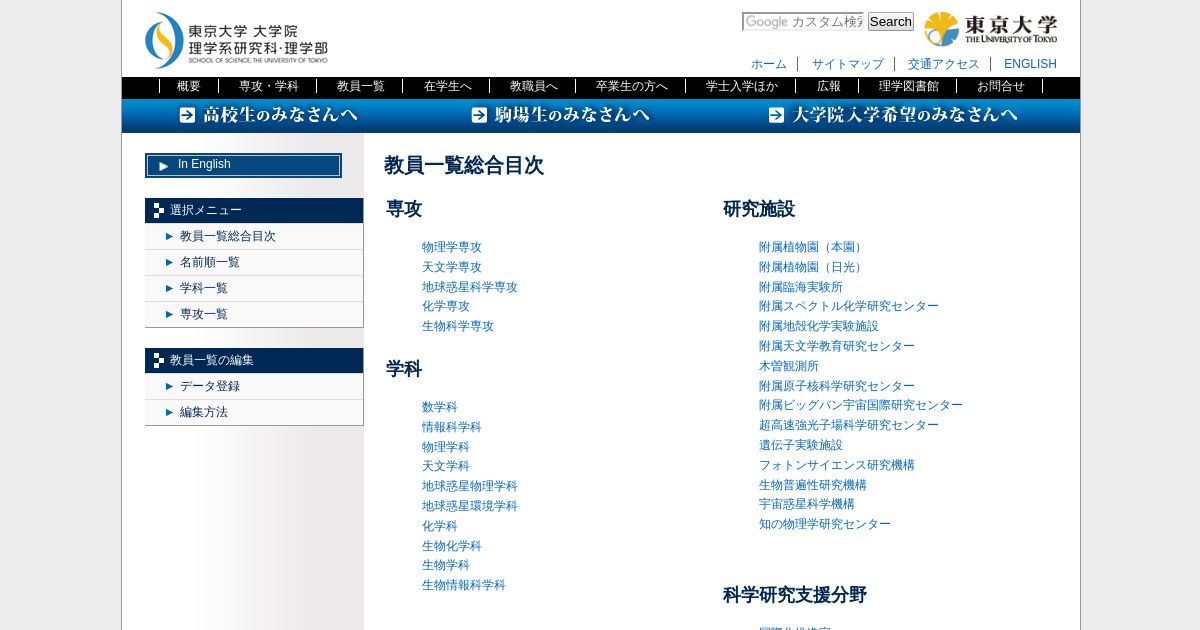Open the 数学科 link
The image size is (1200, 630).
tap(440, 407)
